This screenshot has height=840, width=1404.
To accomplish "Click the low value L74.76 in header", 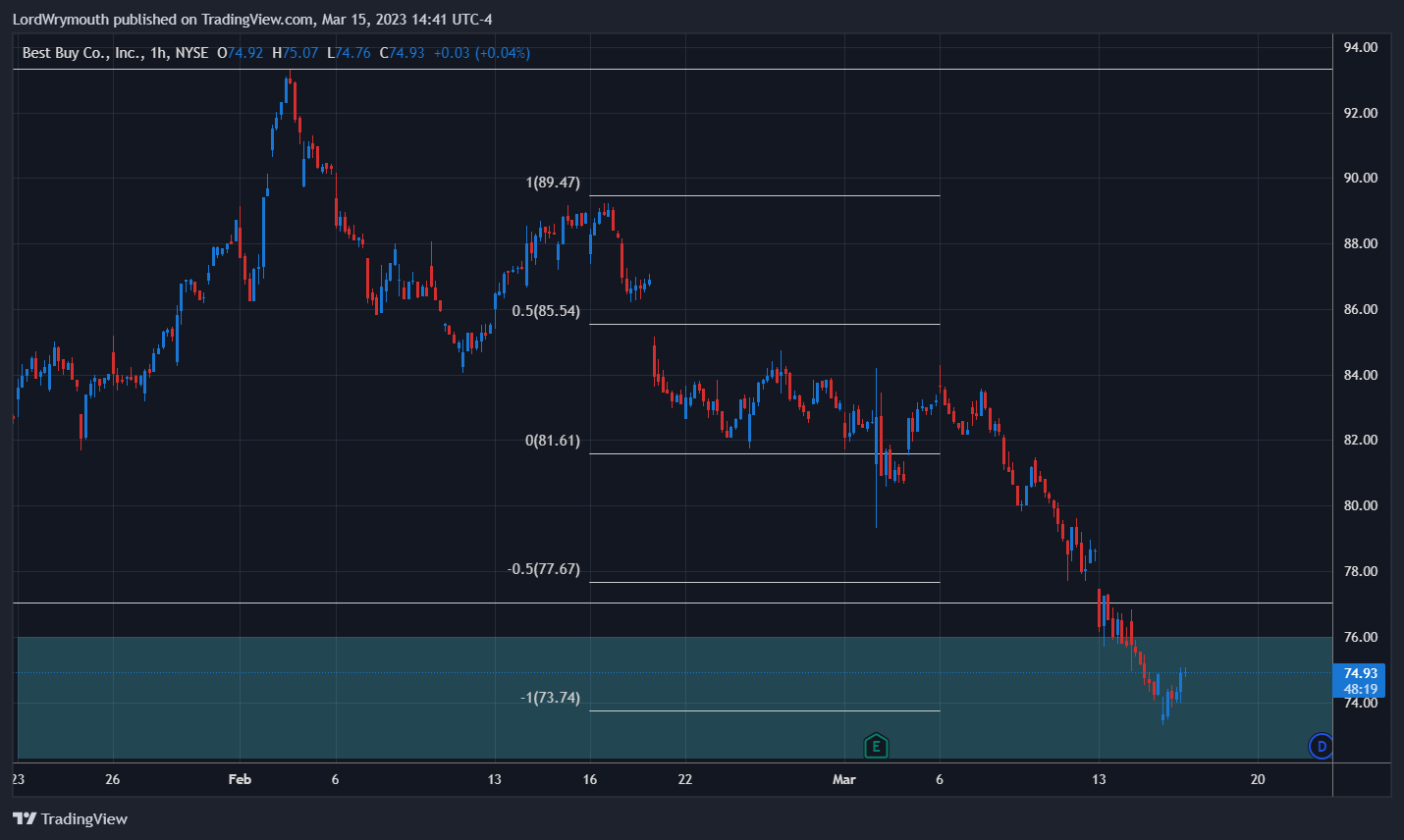I will [350, 53].
